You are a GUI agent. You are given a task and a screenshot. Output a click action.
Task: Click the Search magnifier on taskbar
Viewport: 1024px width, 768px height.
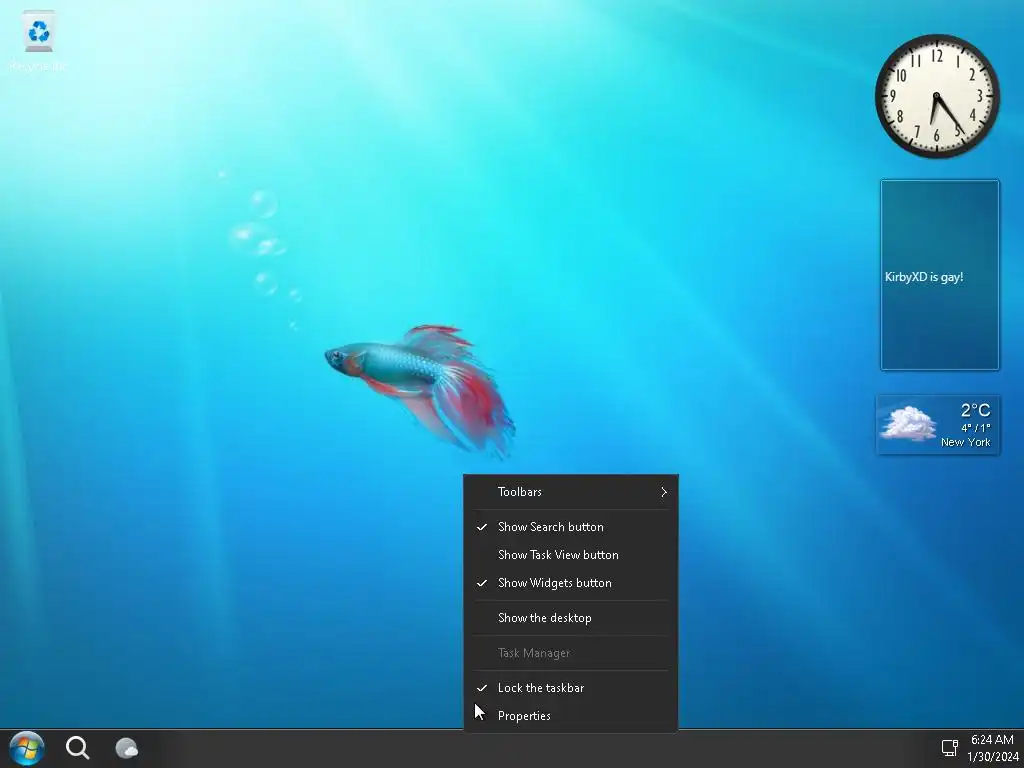78,748
